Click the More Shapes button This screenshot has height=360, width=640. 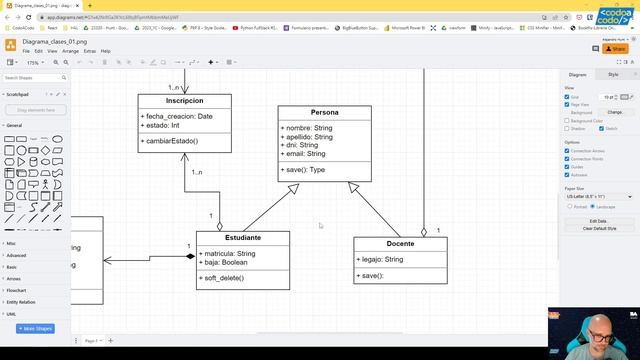36,329
